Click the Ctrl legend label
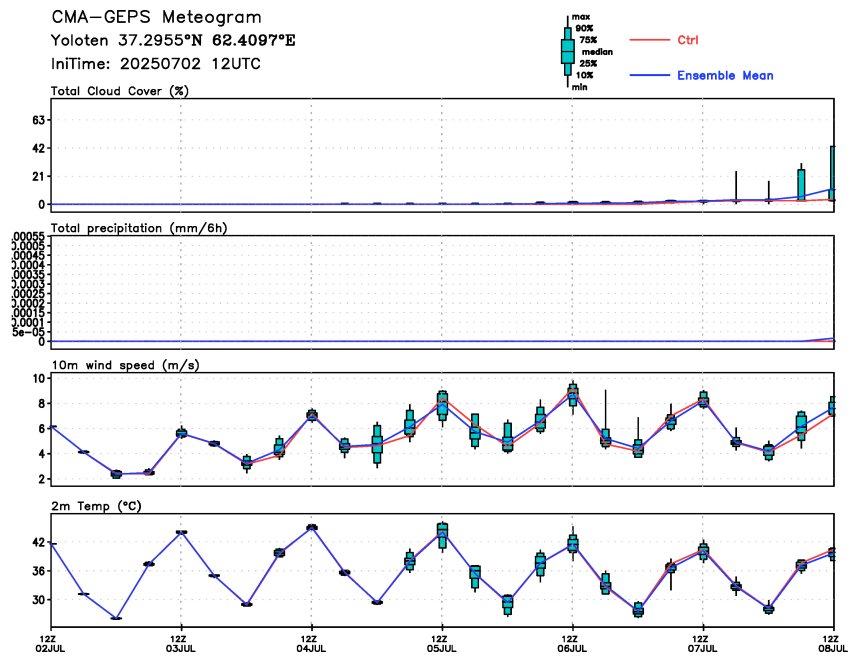The width and height of the screenshot is (858, 664). coord(688,40)
